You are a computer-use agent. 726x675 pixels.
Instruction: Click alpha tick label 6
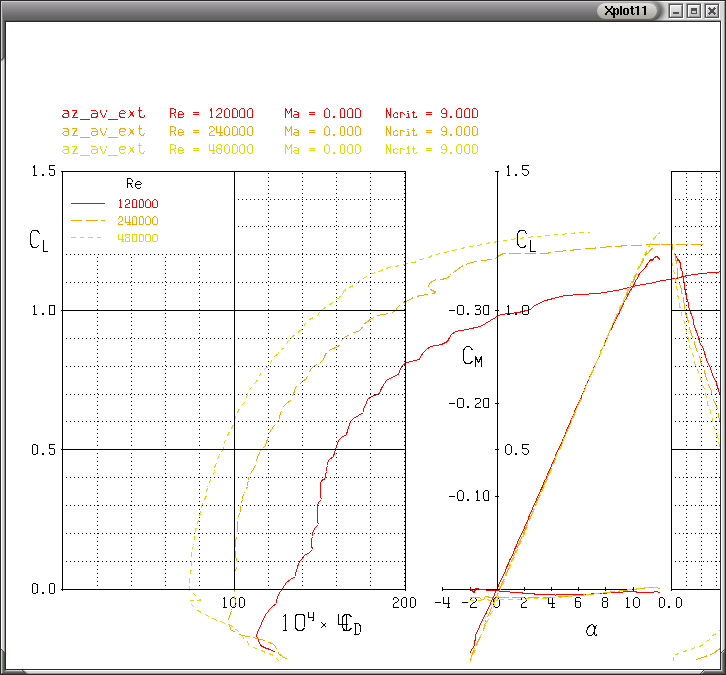[x=578, y=603]
